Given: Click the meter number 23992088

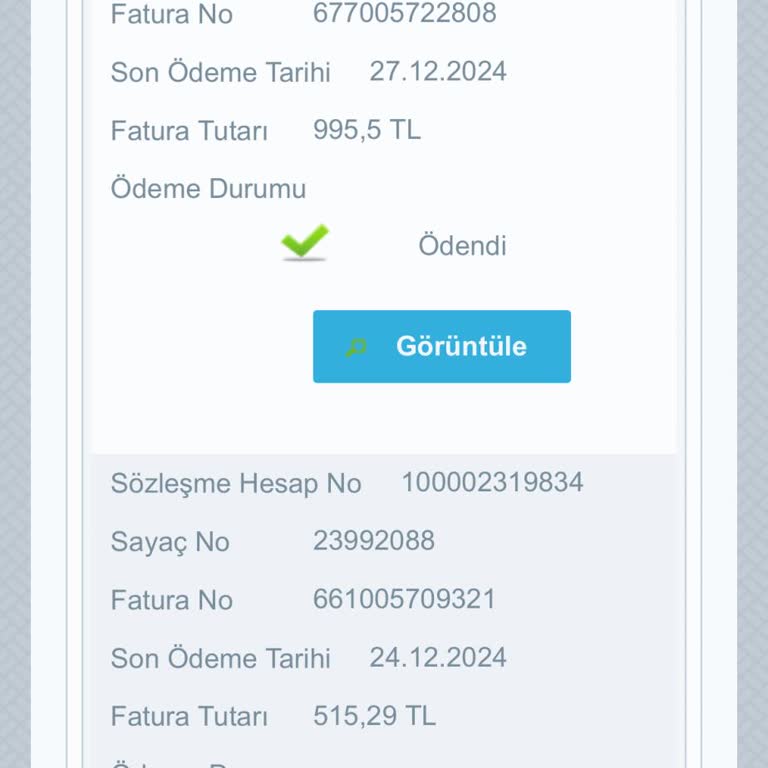Looking at the screenshot, I should tap(374, 541).
